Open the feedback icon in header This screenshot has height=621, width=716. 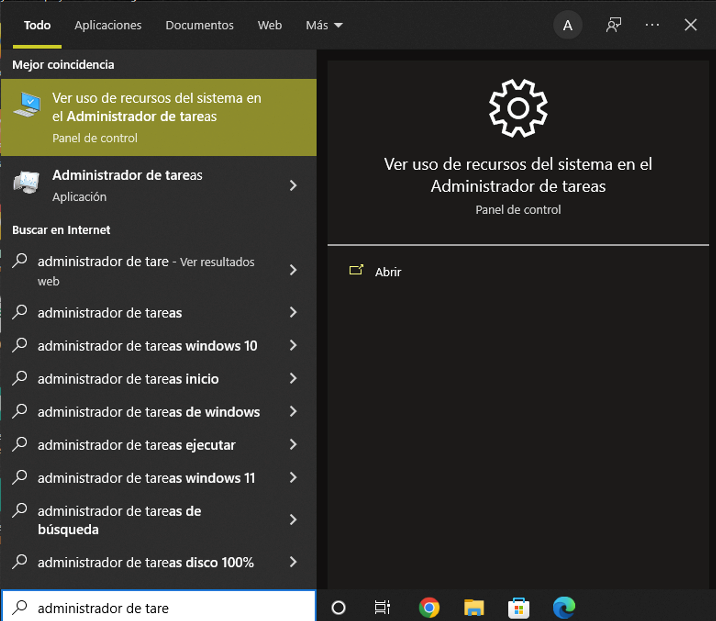coord(613,25)
